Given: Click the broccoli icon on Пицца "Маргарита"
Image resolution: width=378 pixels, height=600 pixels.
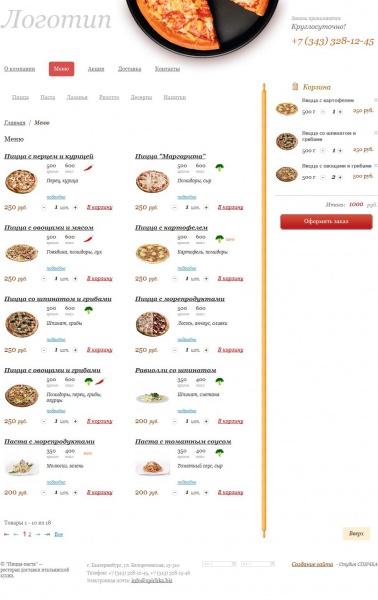Looking at the screenshot, I should point(219,167).
